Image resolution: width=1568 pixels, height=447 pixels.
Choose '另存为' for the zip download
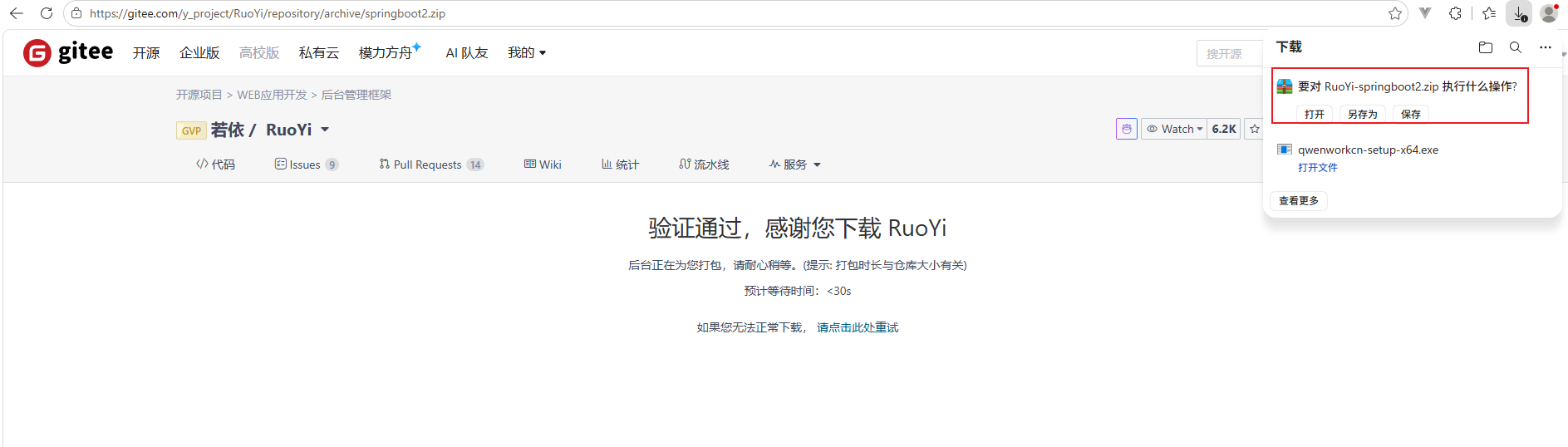click(1363, 114)
